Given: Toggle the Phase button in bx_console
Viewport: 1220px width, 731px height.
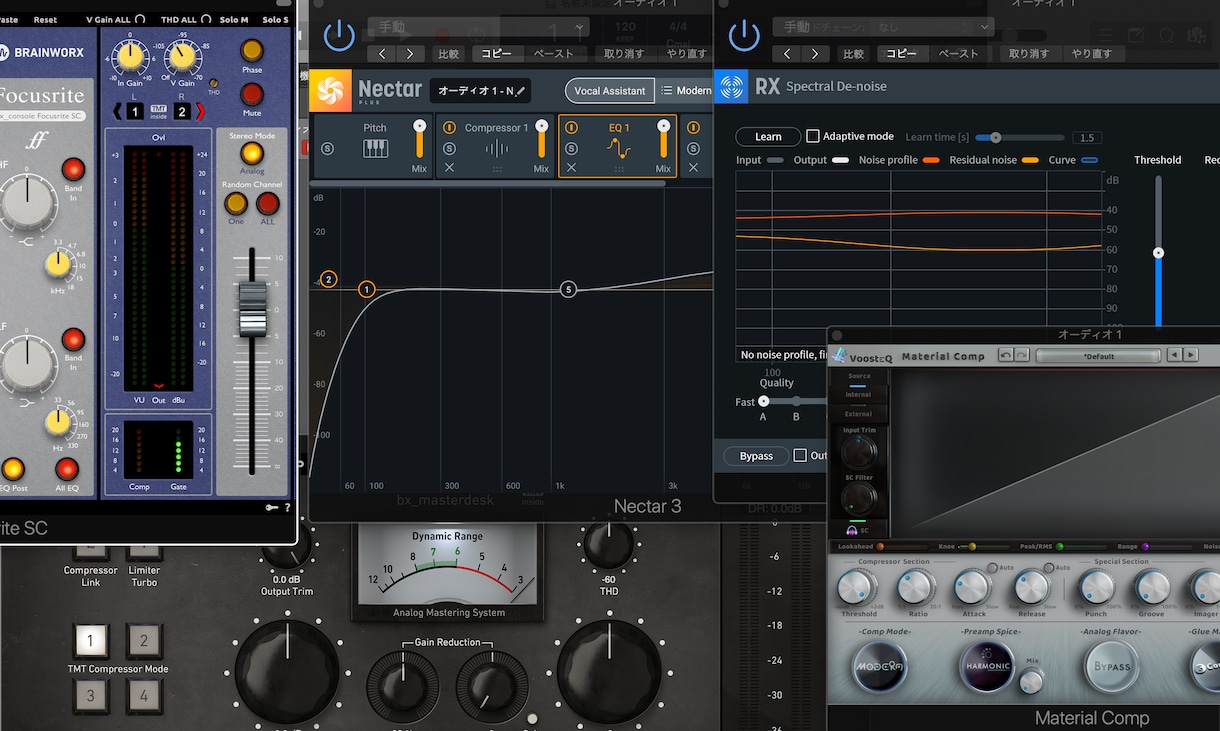Looking at the screenshot, I should pyautogui.click(x=252, y=50).
